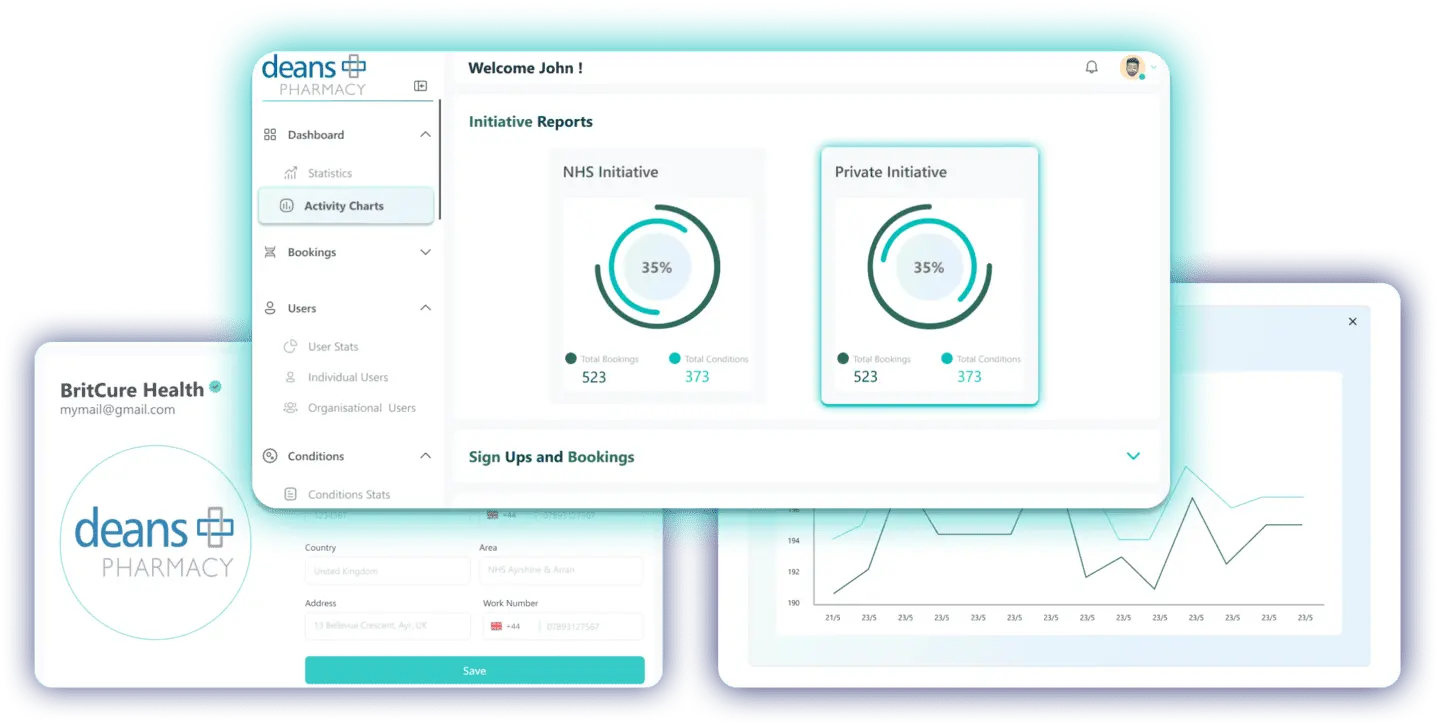Viewport: 1439px width, 726px height.
Task: Click the Statistics chart icon
Action: click(291, 173)
